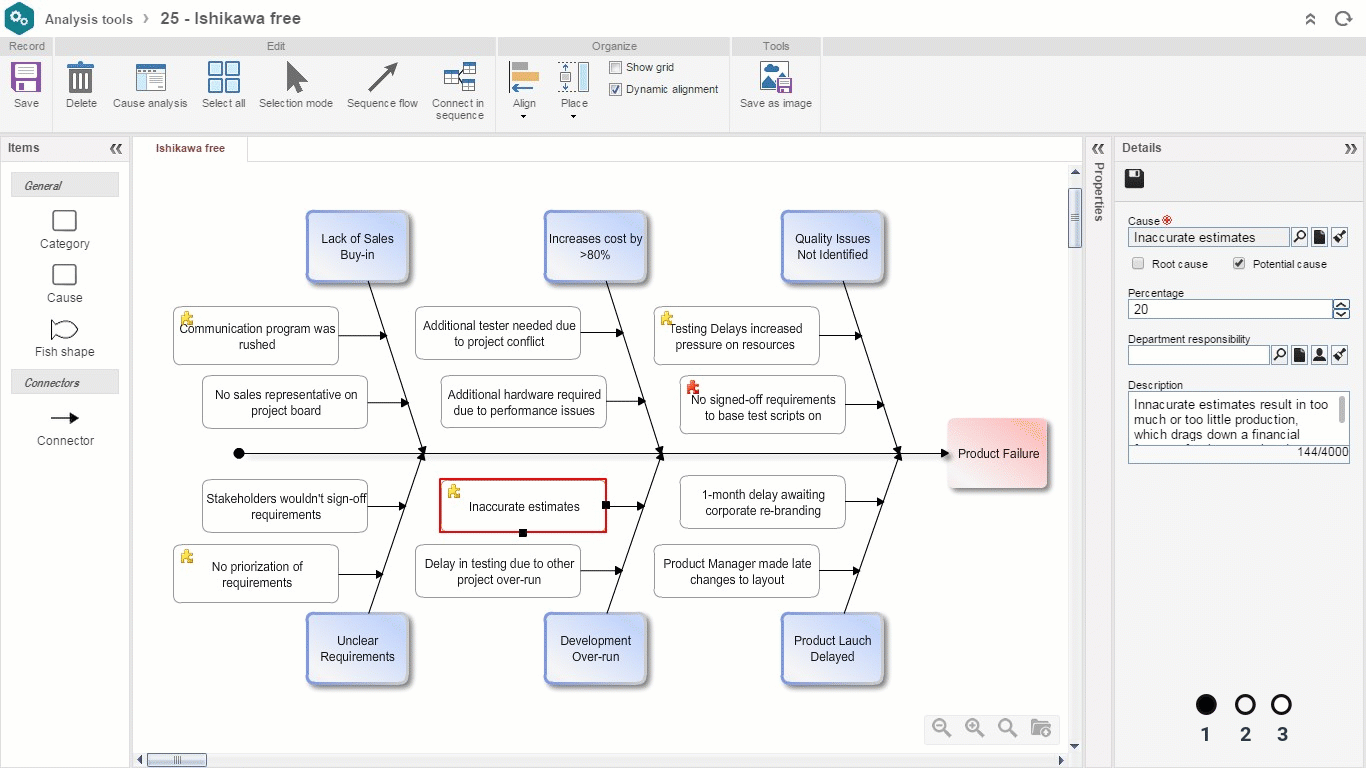Screen dimensions: 1366x768
Task: Pick the Cause shape from Items
Action: [64, 275]
